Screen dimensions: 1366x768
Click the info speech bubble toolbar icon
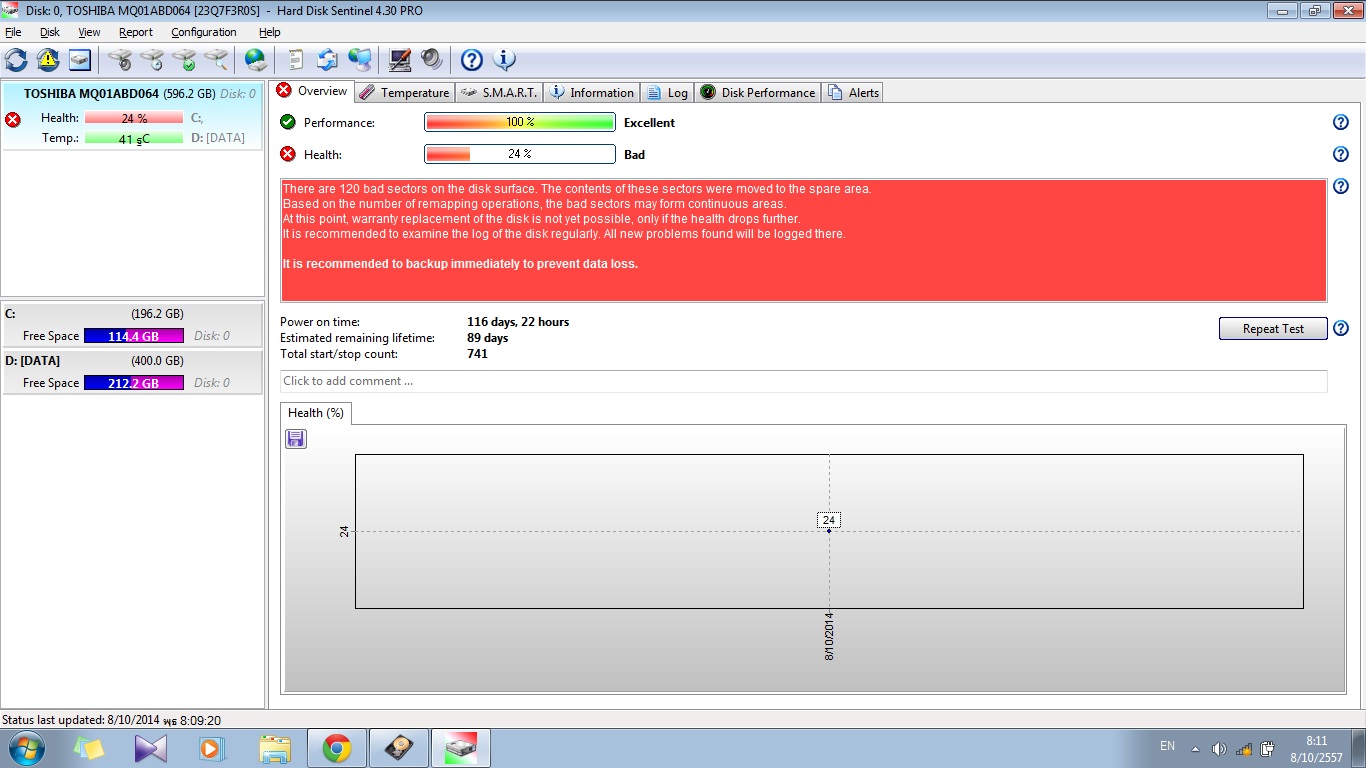[x=504, y=60]
